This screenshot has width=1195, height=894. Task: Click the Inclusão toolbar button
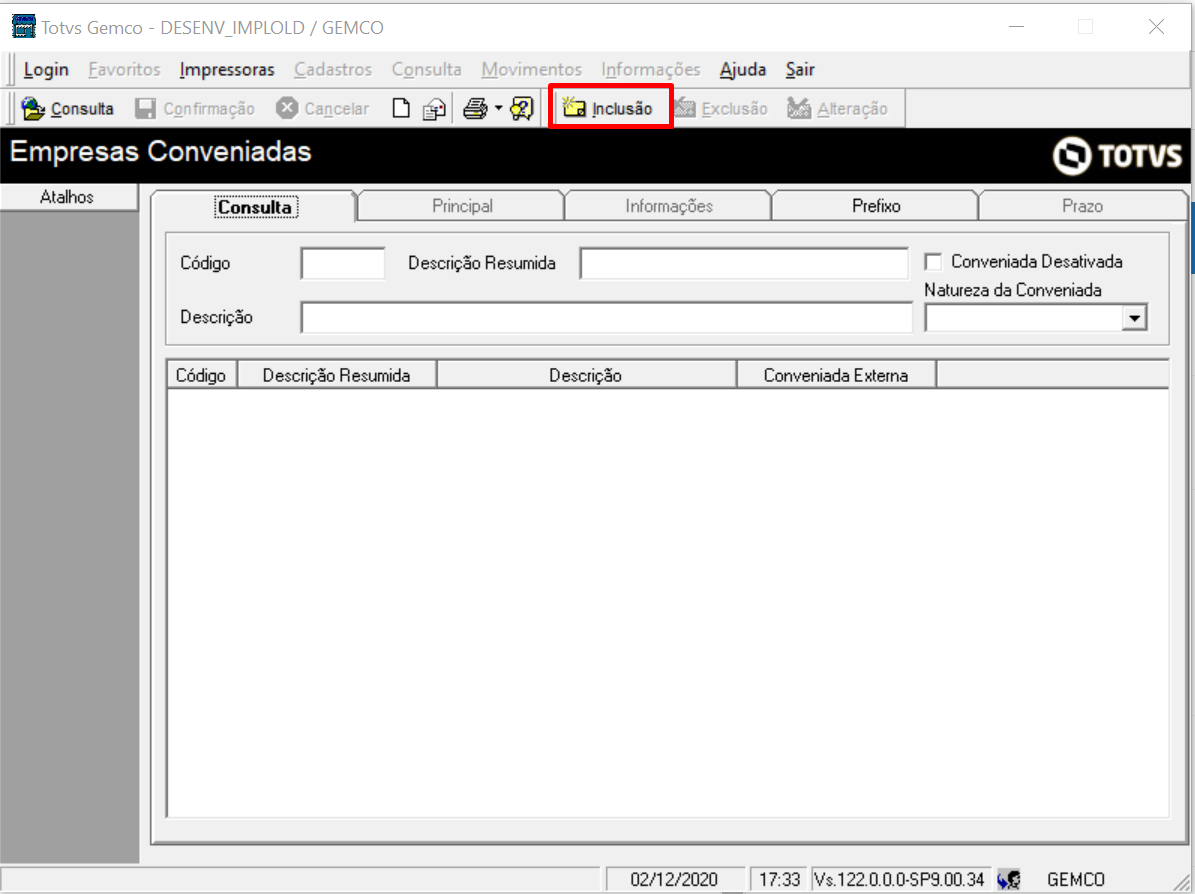(x=608, y=108)
